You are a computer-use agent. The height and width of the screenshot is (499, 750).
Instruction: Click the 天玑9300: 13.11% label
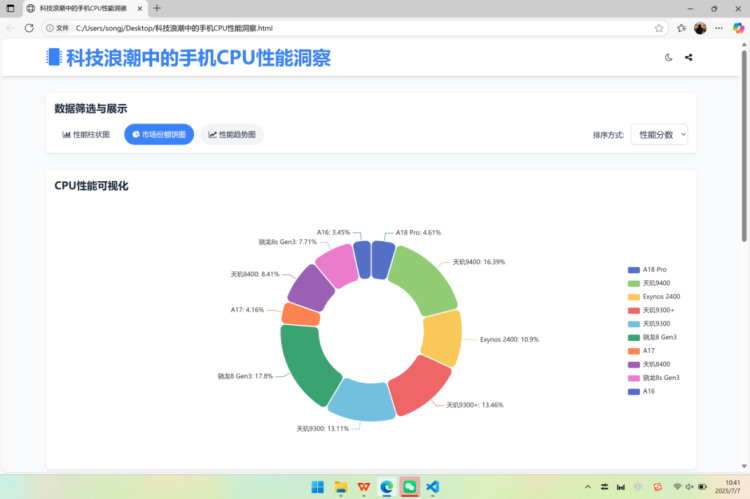(x=323, y=428)
